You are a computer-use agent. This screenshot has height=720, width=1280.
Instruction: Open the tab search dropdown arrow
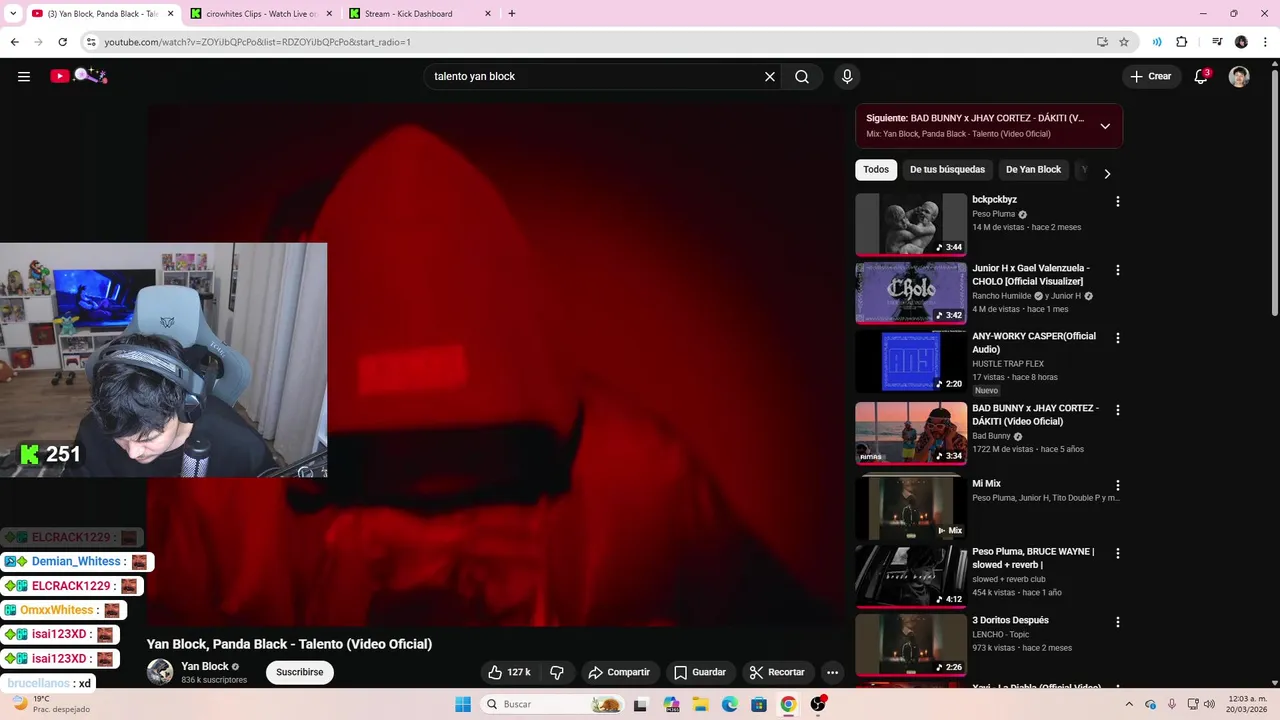point(13,14)
